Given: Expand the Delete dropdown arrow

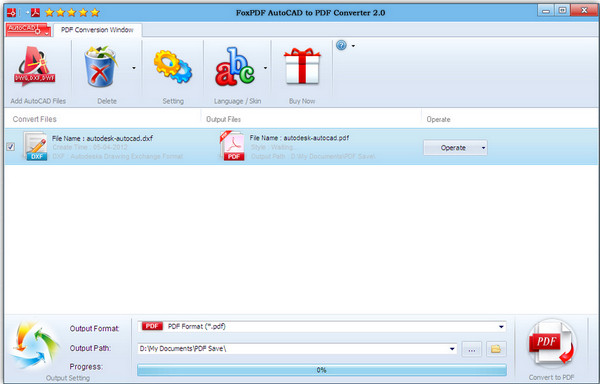Looking at the screenshot, I should coord(134,68).
